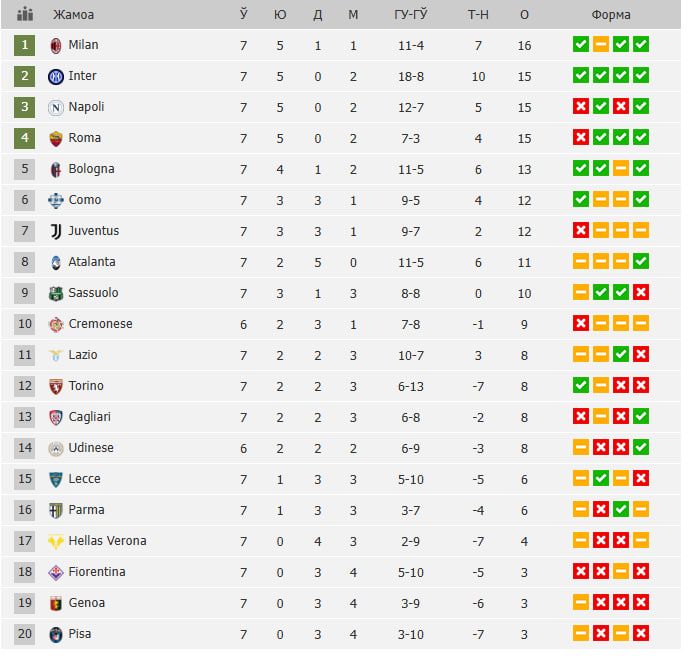Click the Т-Н goal difference header
The width and height of the screenshot is (693, 660).
[x=478, y=14]
